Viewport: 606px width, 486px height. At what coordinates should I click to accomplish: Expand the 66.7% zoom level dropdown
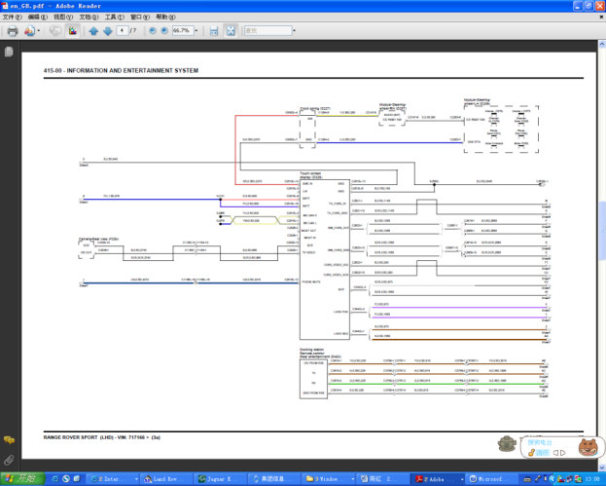click(x=197, y=31)
